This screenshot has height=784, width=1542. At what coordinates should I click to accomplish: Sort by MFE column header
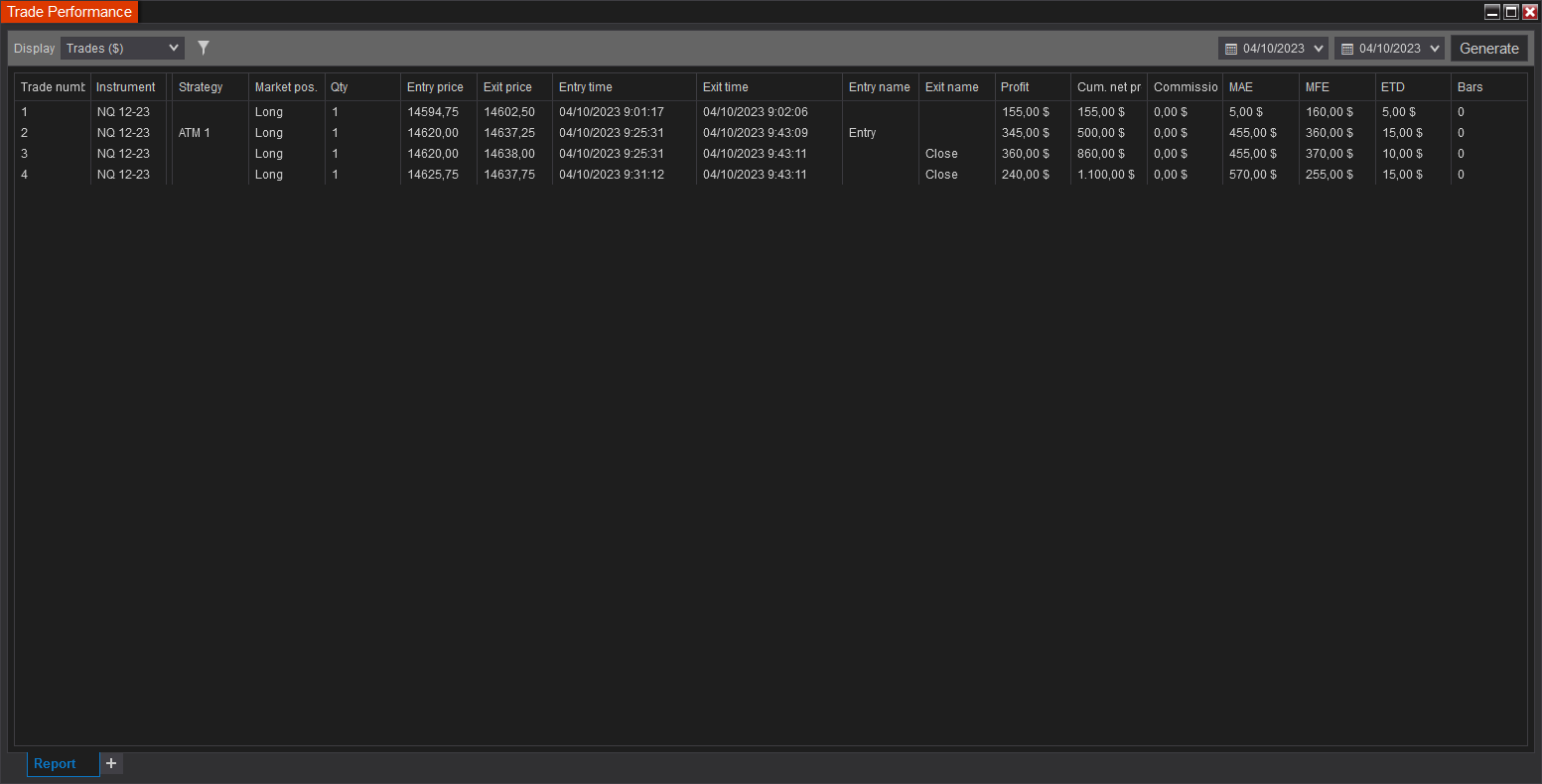click(x=1337, y=87)
